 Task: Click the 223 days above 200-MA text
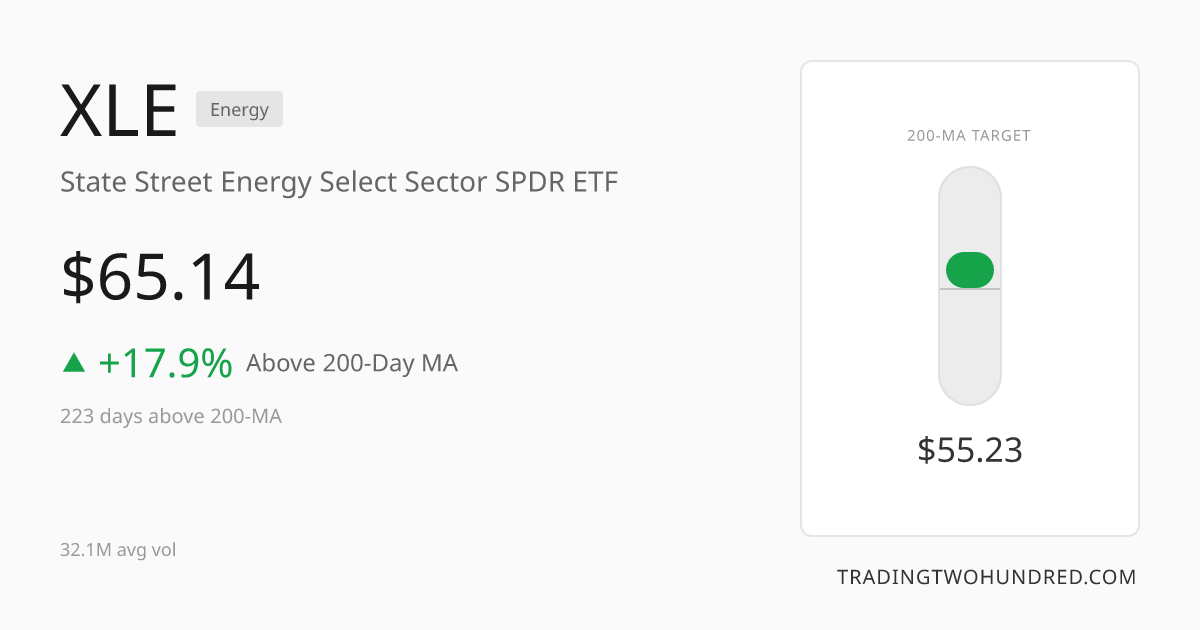(171, 416)
